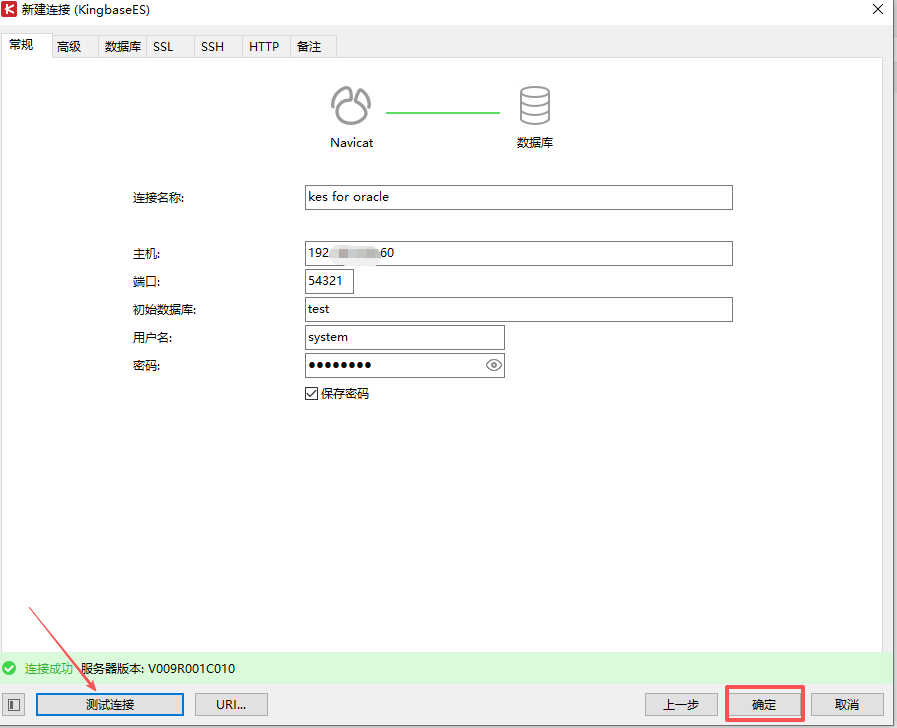Image resolution: width=897 pixels, height=728 pixels.
Task: Click the 数据库 caption under cylinder icon
Action: click(x=535, y=142)
